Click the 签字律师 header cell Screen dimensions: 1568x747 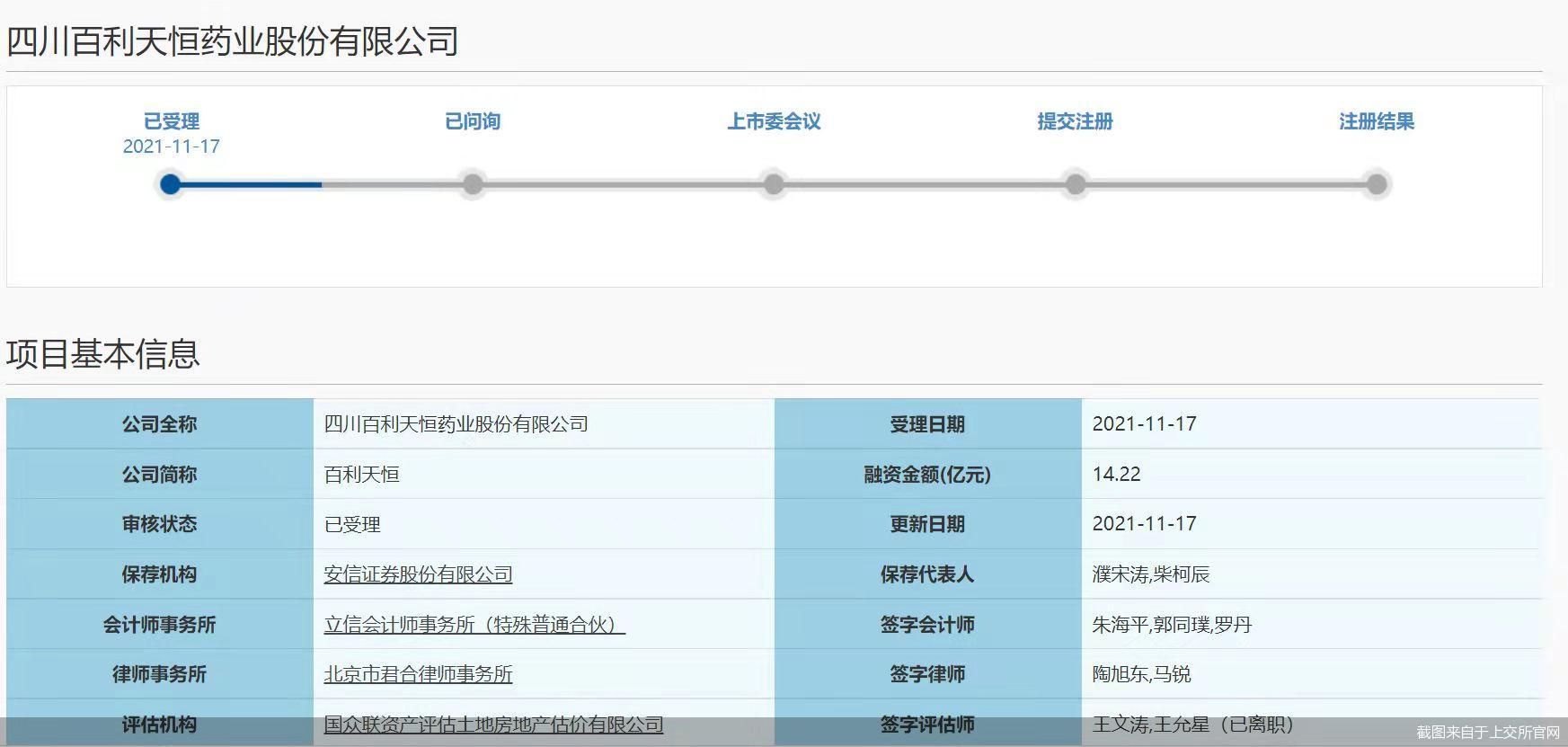927,674
